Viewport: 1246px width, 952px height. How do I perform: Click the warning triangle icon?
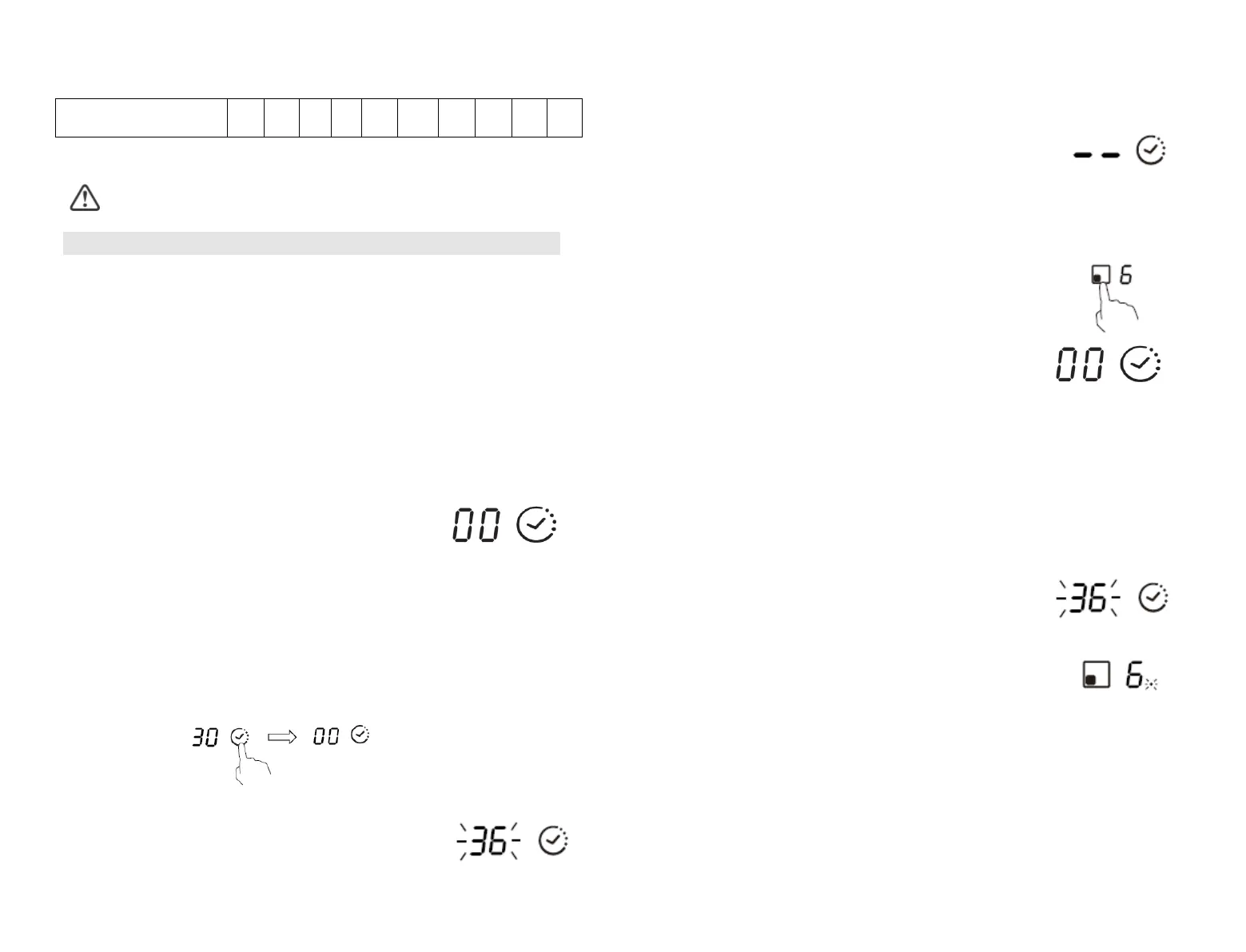[x=85, y=197]
